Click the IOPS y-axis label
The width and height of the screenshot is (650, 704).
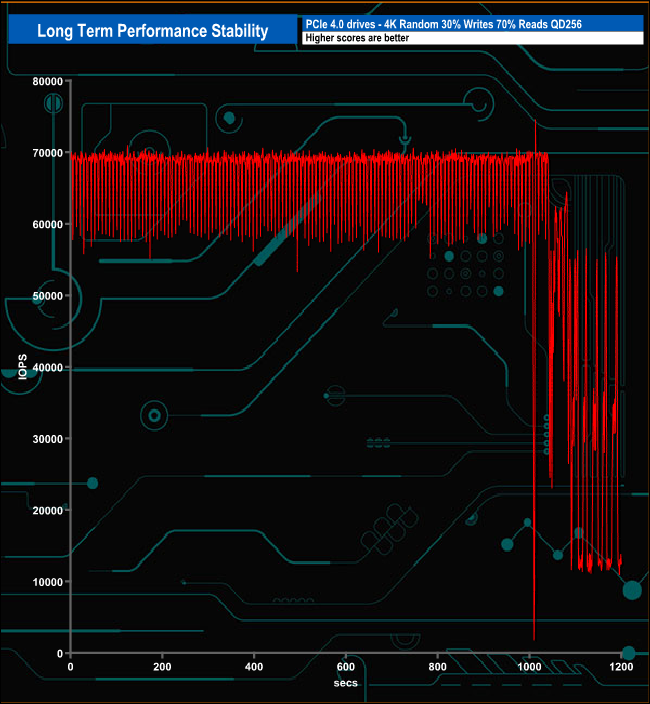(x=22, y=367)
